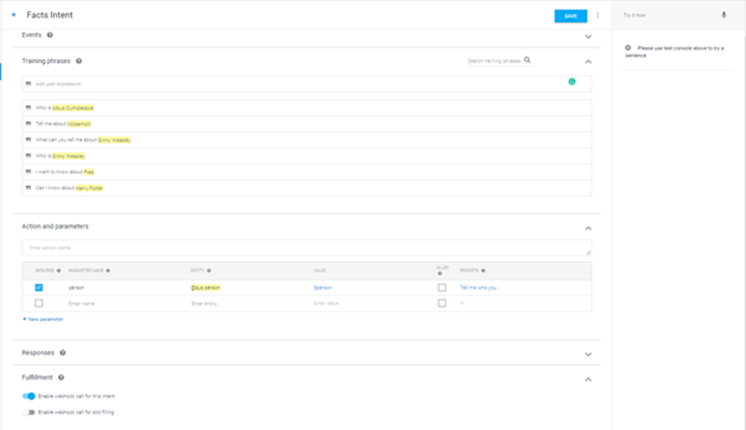Click the SAVE button
This screenshot has width=746, height=430.
pos(570,16)
